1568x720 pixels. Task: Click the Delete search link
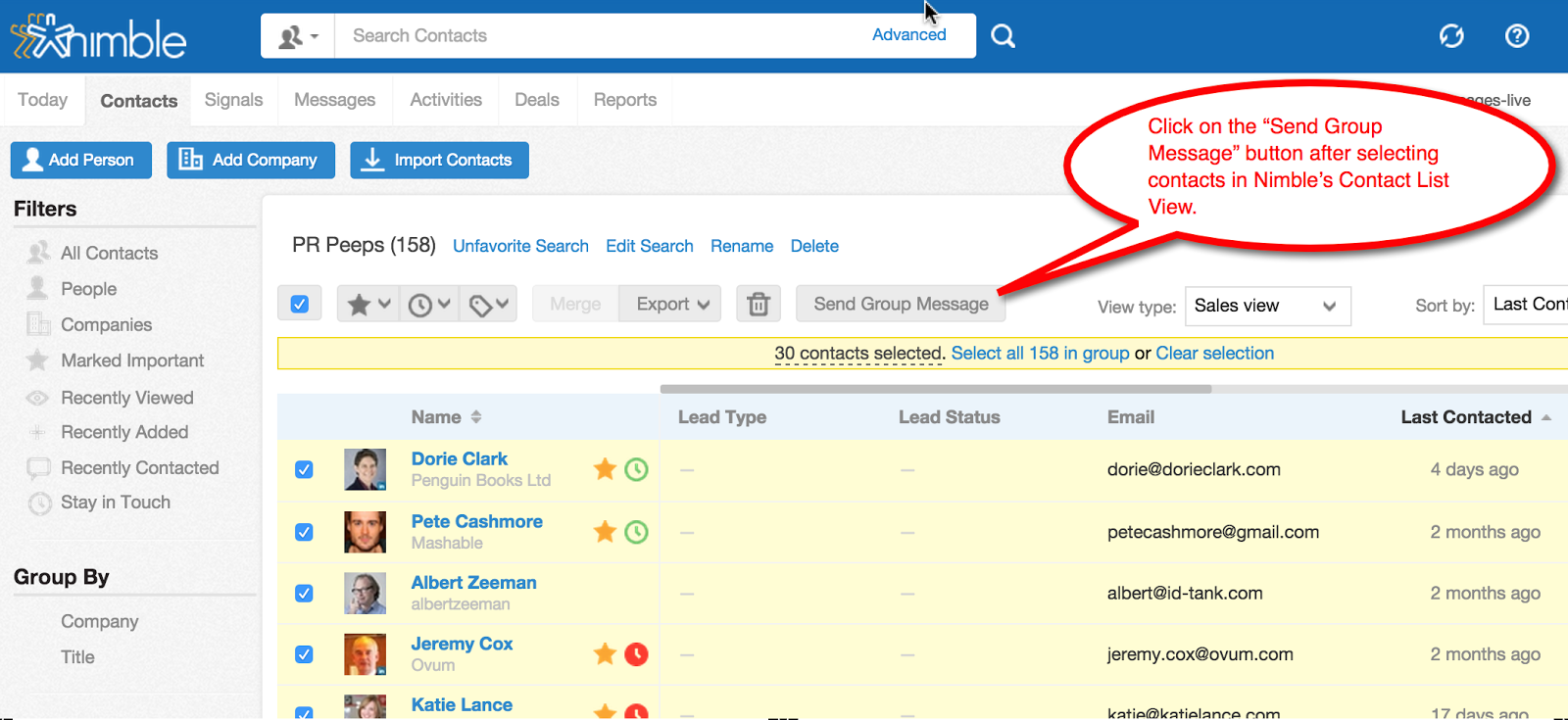[x=814, y=246]
